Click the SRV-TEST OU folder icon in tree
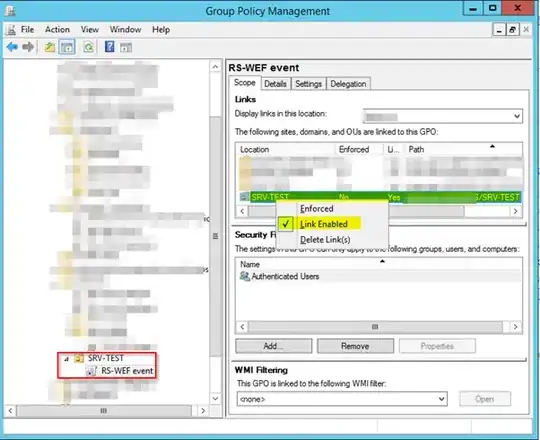Screen dimensions: 540x440 (79, 358)
